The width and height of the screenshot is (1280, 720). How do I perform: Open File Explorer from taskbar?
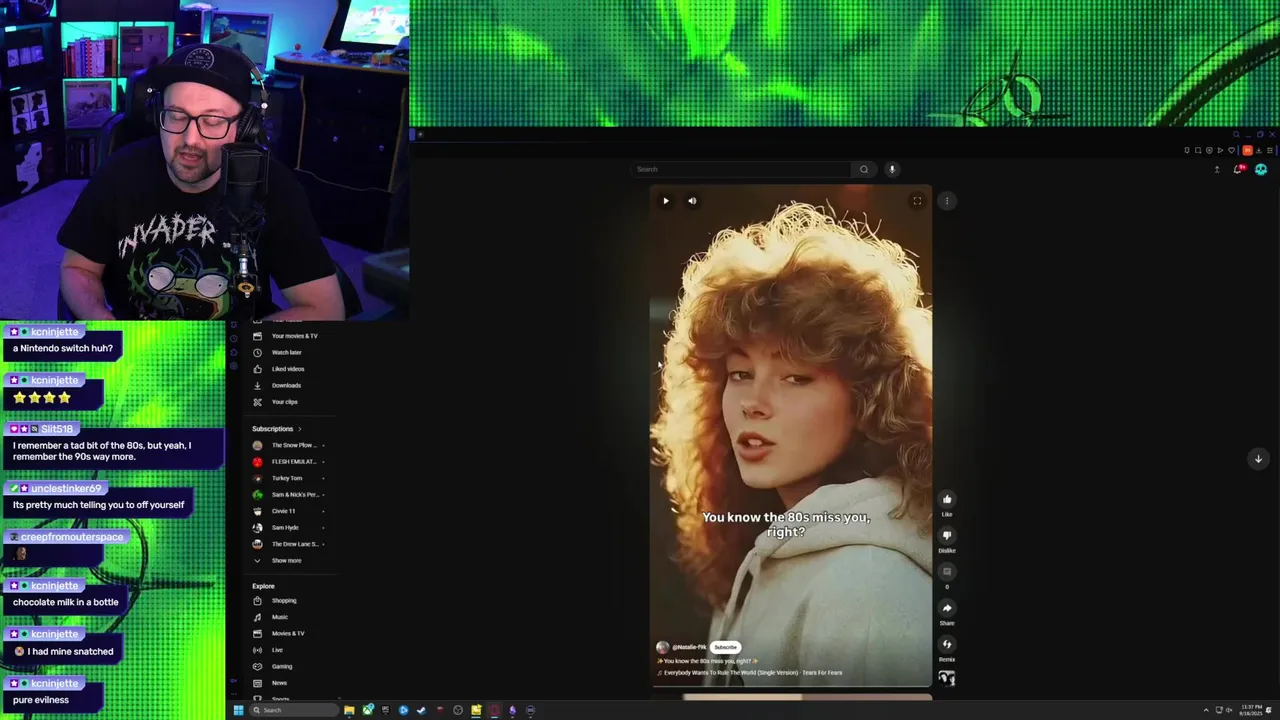349,711
